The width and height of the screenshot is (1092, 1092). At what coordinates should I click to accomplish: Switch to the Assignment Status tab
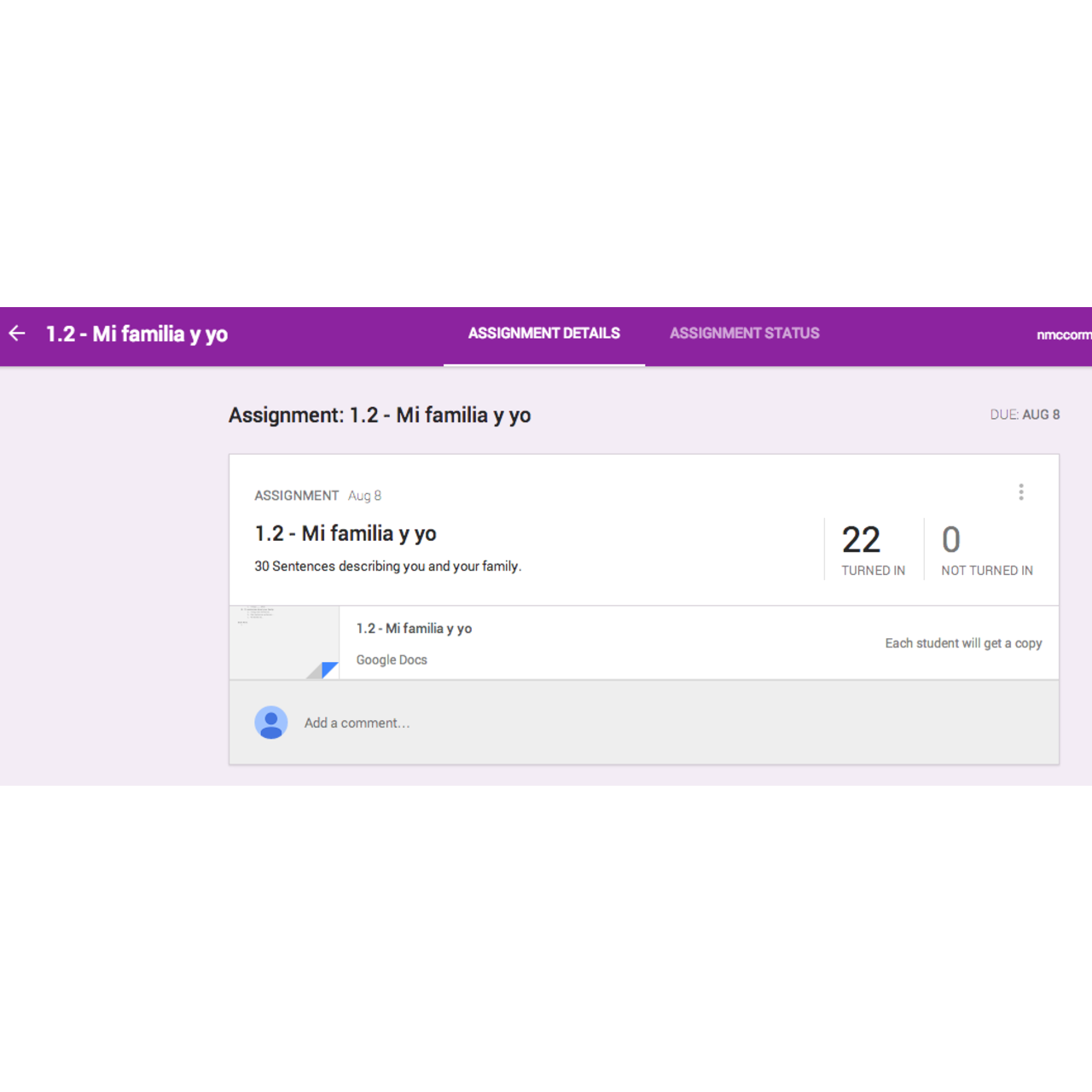pyautogui.click(x=744, y=334)
